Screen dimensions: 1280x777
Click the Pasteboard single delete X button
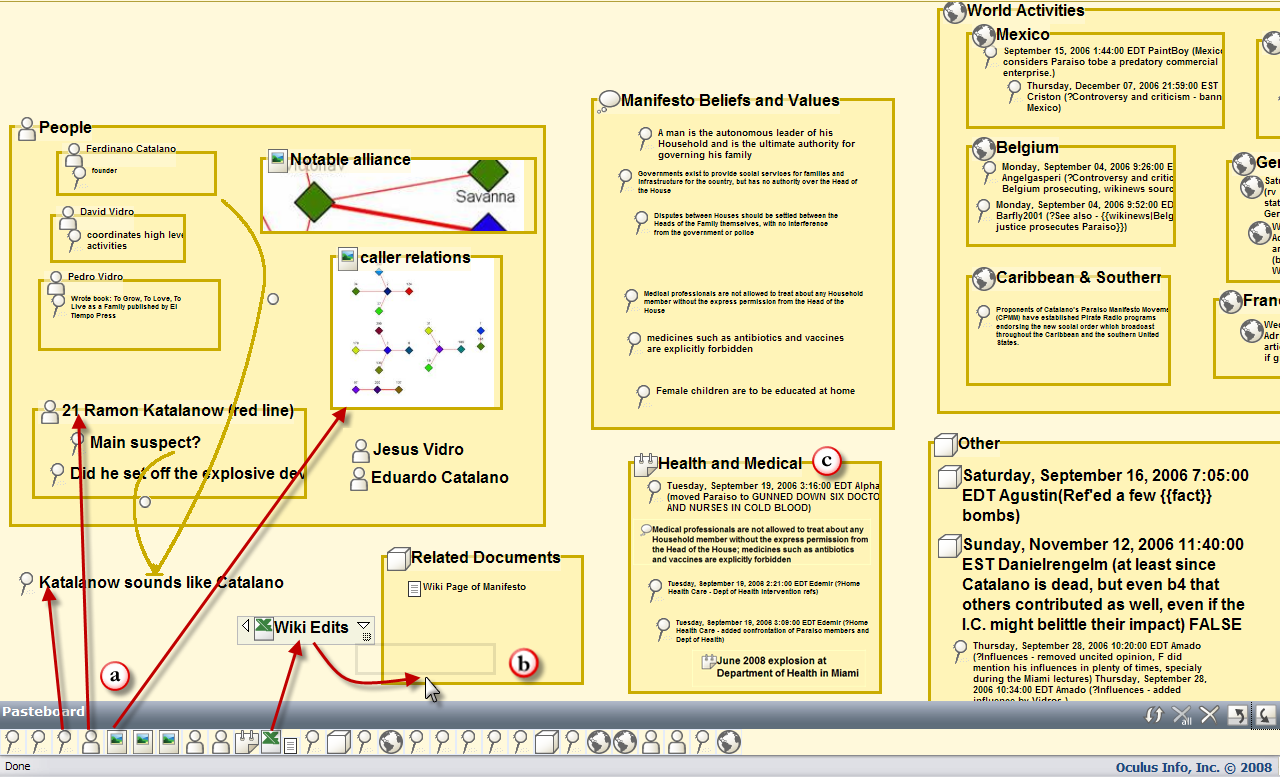coord(1209,714)
